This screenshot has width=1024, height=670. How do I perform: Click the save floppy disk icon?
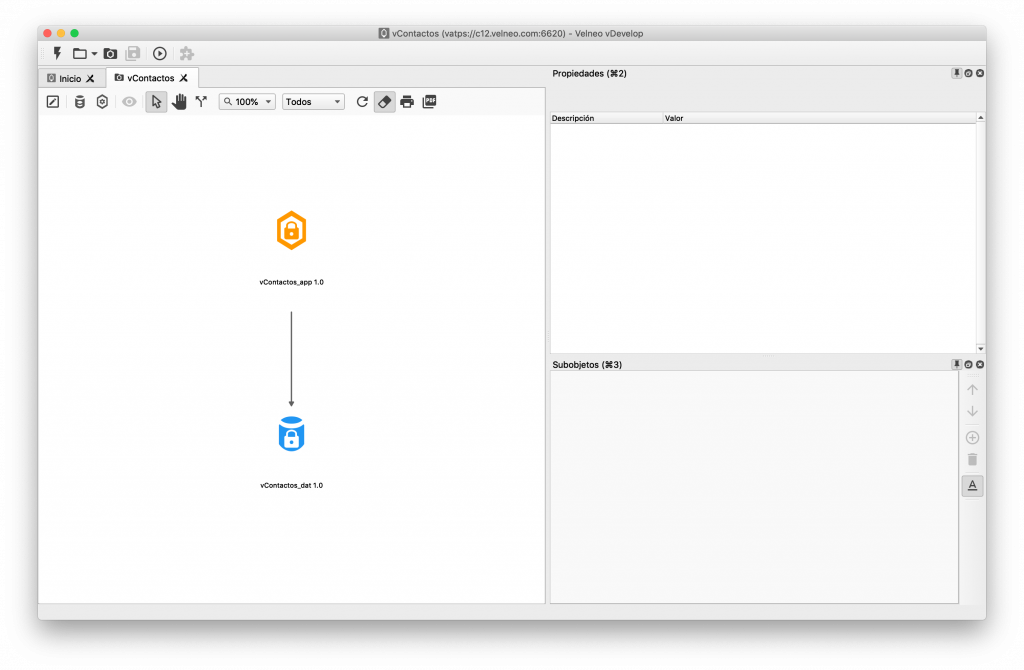pos(133,54)
